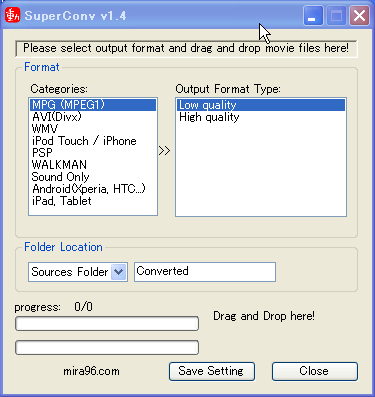
Task: Select MPG (MPEG1) category
Action: [x=93, y=105]
